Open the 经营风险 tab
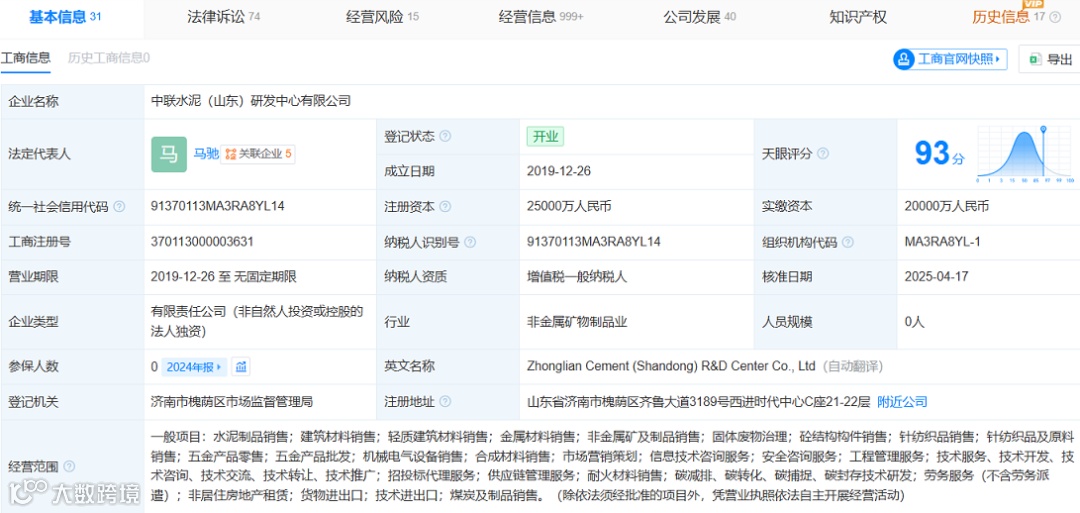Screen dimensions: 1080x513 tap(382, 17)
